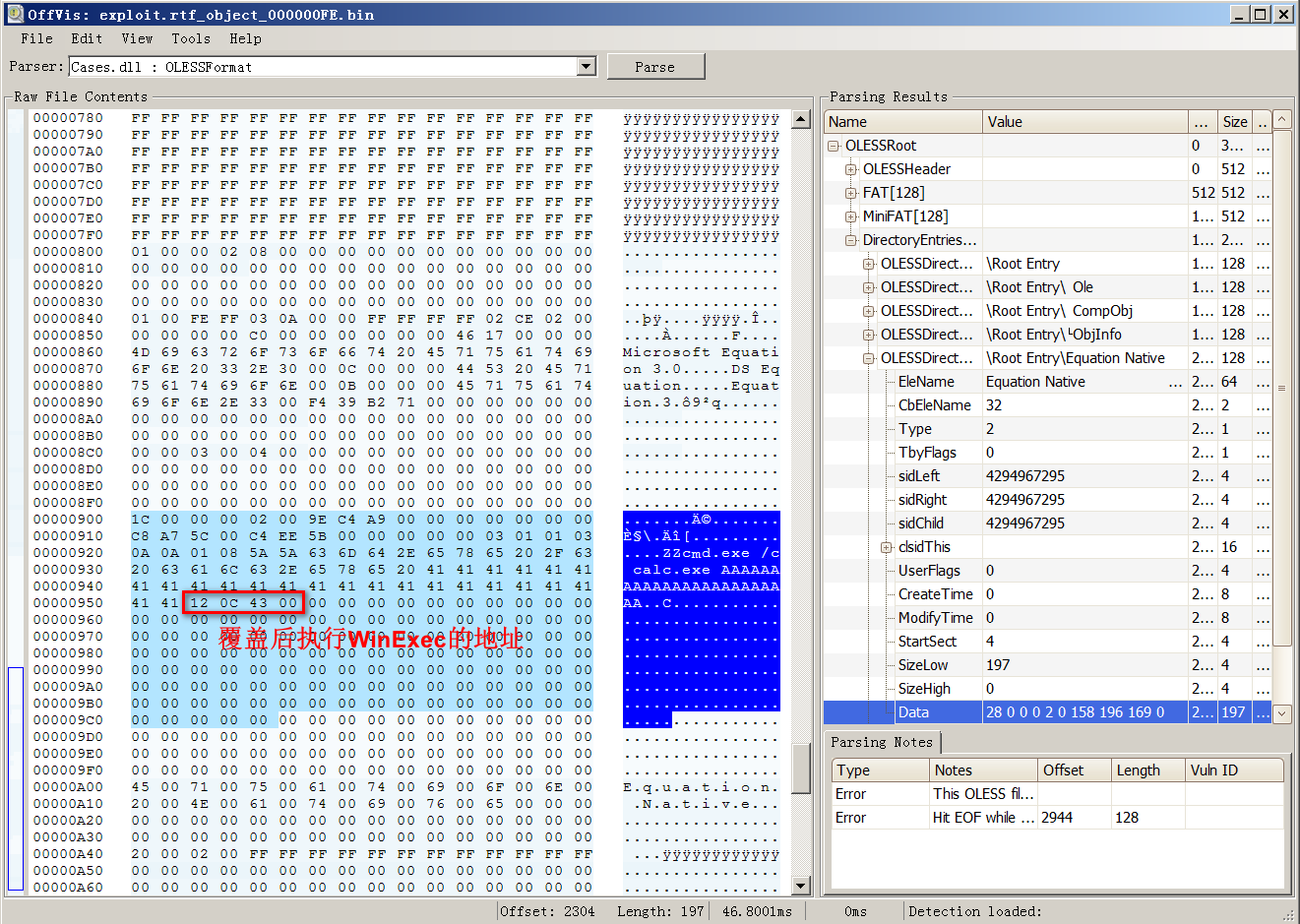Click hex offset 00000A00 row label

click(68, 786)
